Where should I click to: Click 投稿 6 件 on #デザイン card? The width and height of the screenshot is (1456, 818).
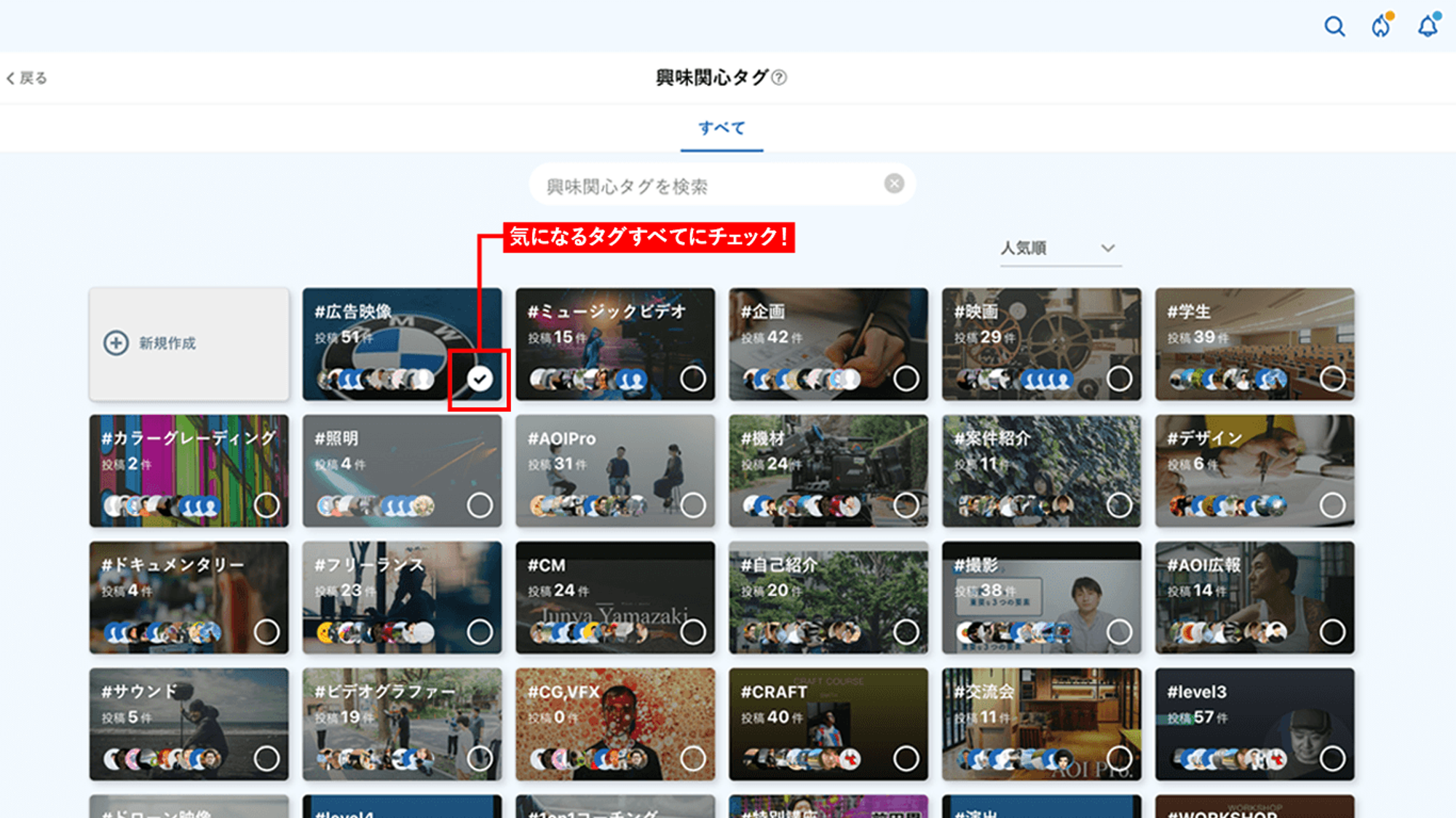[1193, 464]
